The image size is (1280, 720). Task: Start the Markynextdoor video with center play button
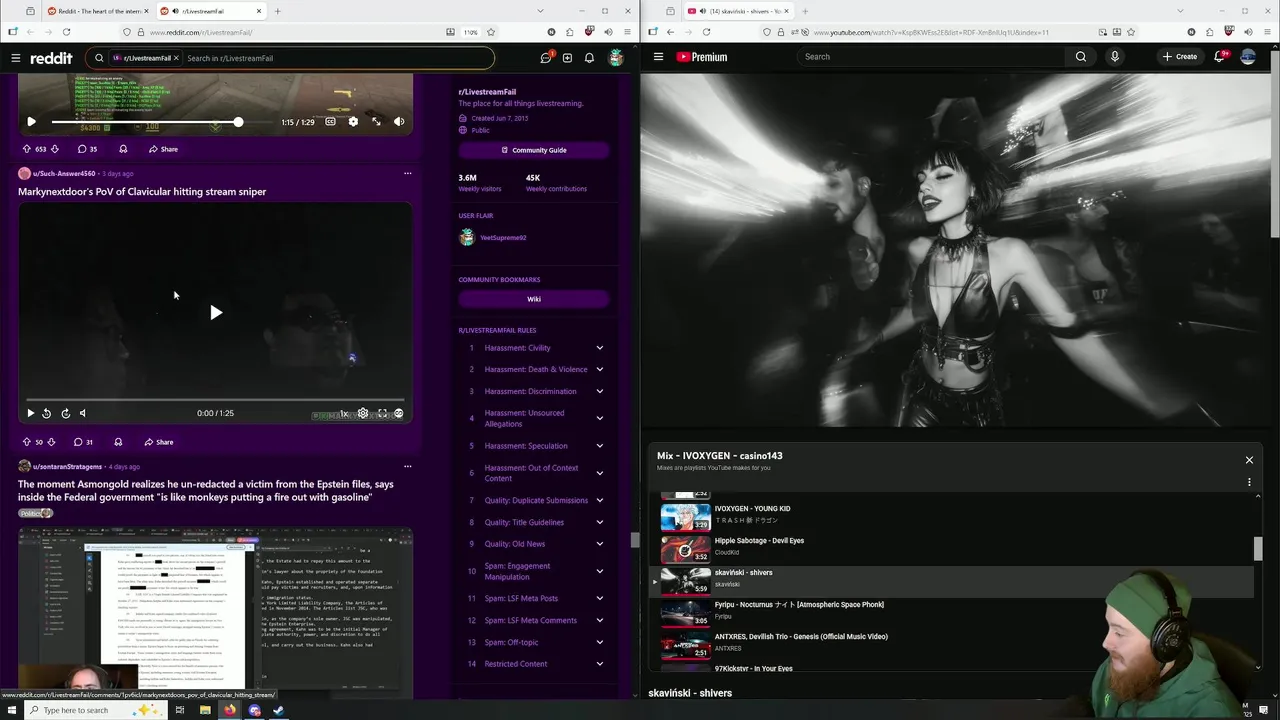pyautogui.click(x=216, y=313)
